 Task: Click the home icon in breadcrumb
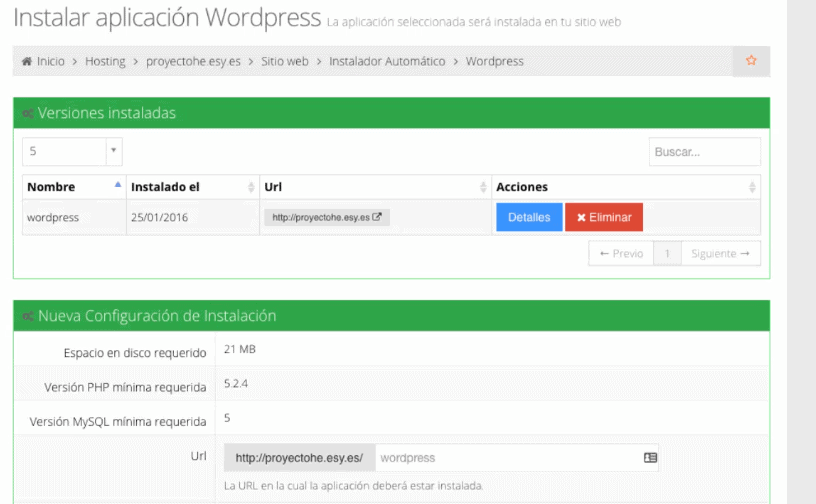tap(27, 61)
